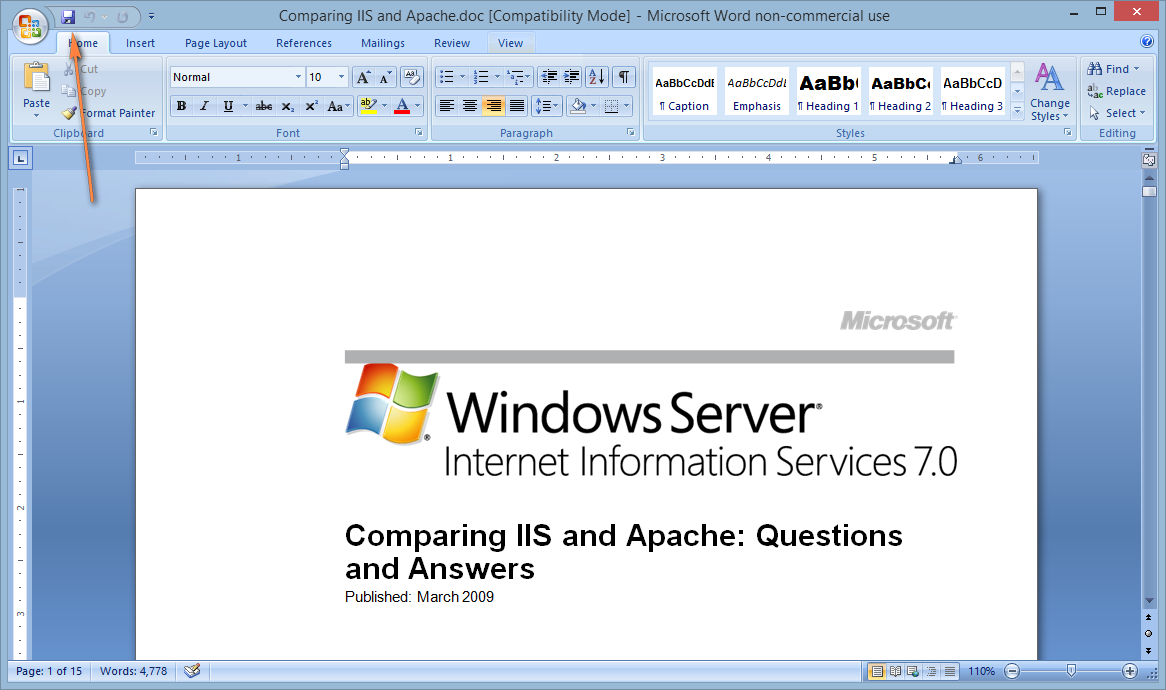
Task: Open the font color dropdown arrow
Action: pos(417,106)
